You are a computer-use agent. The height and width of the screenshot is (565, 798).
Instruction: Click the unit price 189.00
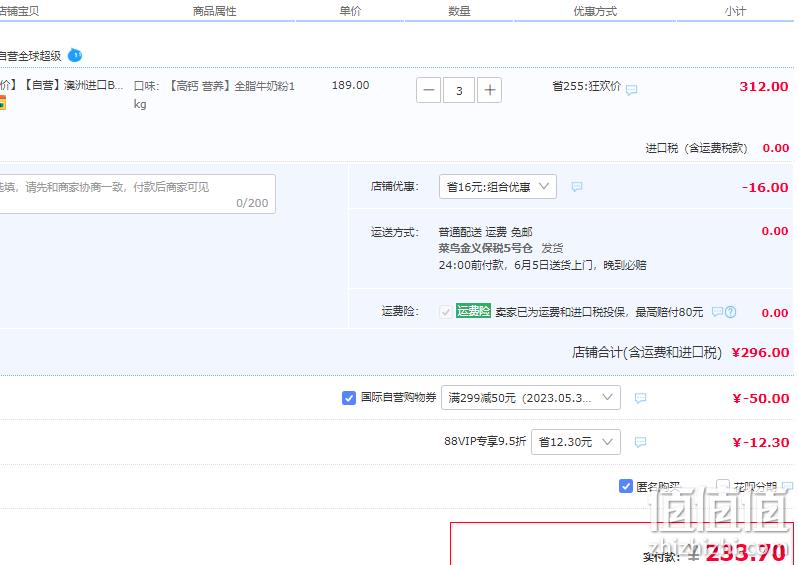350,86
